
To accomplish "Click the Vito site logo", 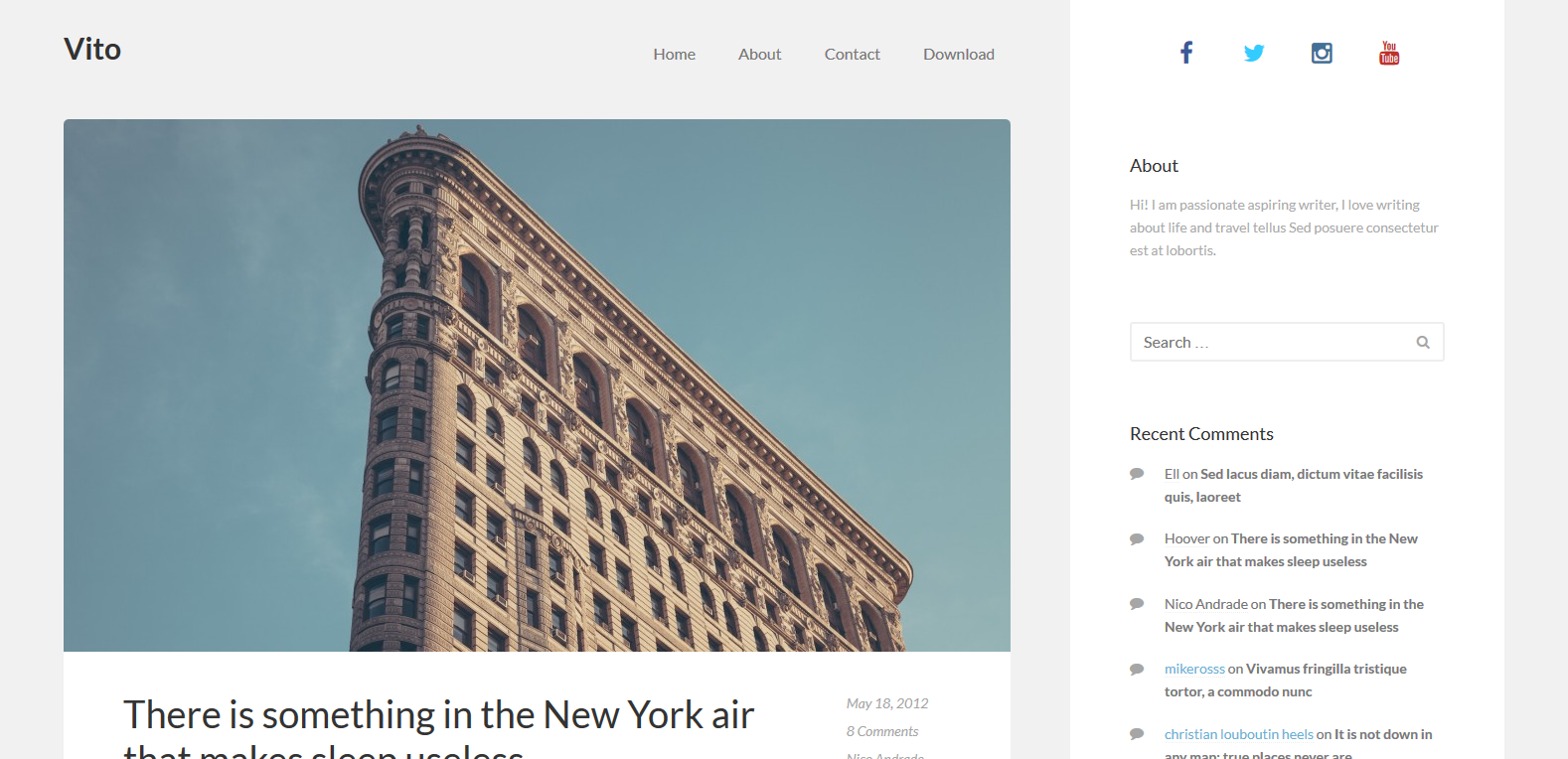I will click(x=92, y=50).
